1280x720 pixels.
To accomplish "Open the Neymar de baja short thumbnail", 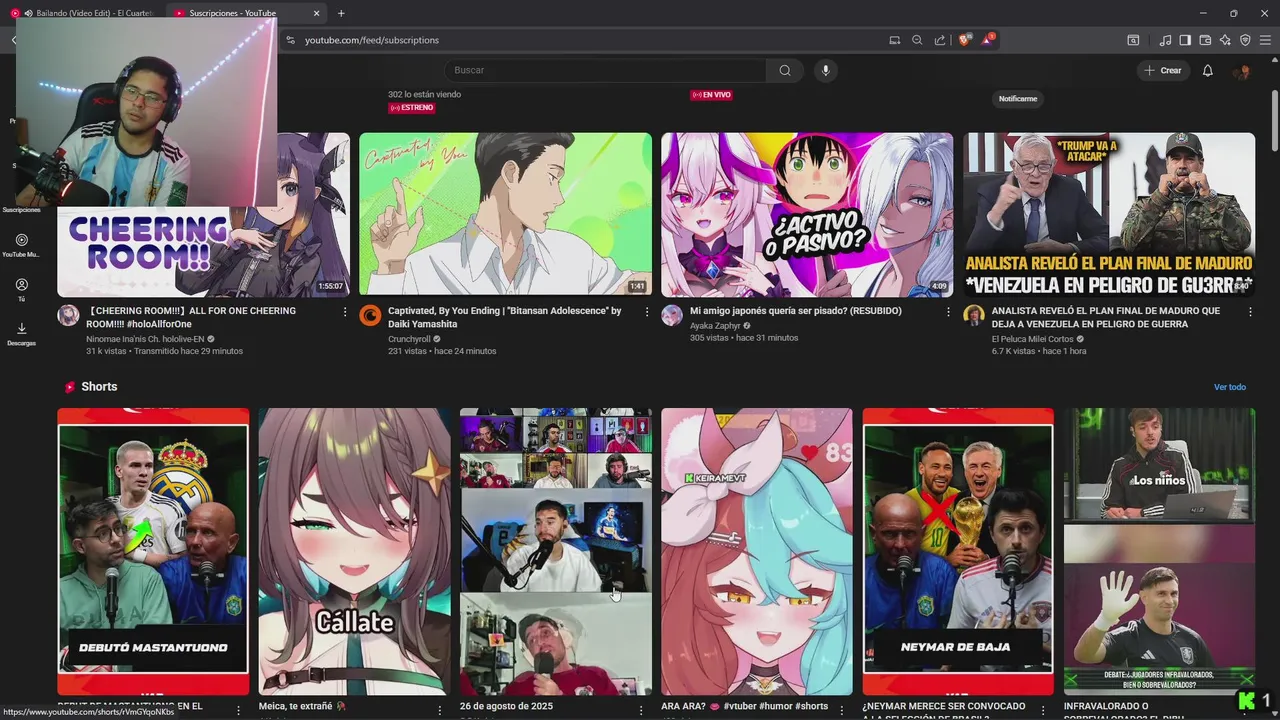I will pyautogui.click(x=958, y=551).
